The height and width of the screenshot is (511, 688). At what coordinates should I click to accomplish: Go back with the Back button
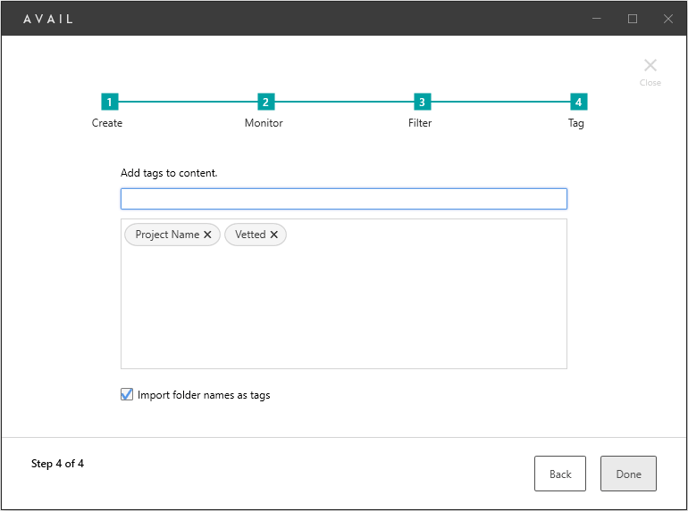coord(559,473)
